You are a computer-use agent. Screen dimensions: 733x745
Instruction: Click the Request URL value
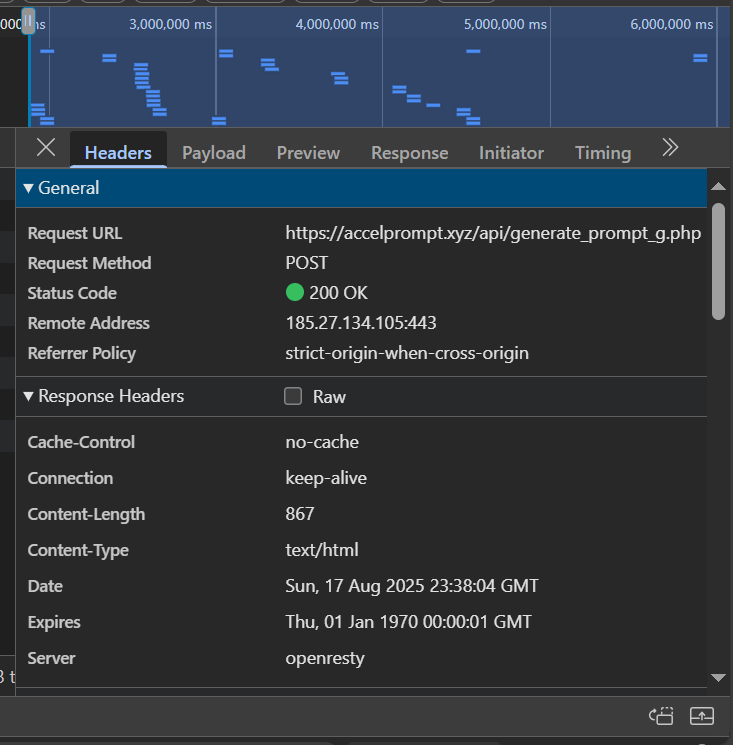click(x=492, y=233)
